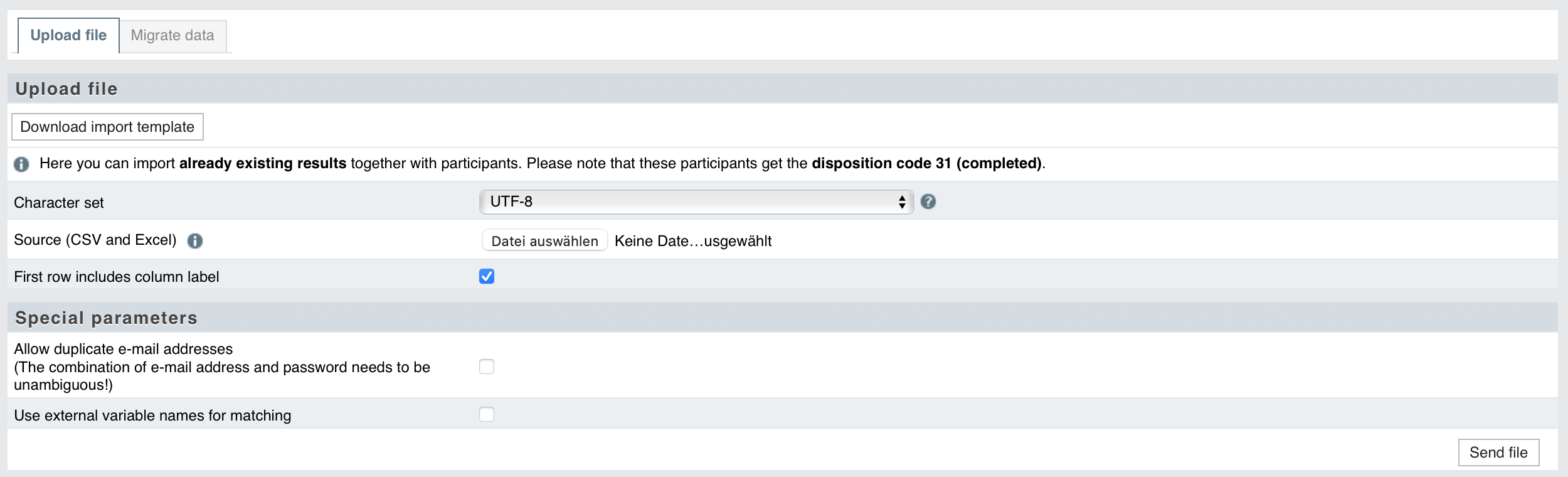Uncheck First row includes column label
Screen dimensions: 1568x477
pos(487,276)
